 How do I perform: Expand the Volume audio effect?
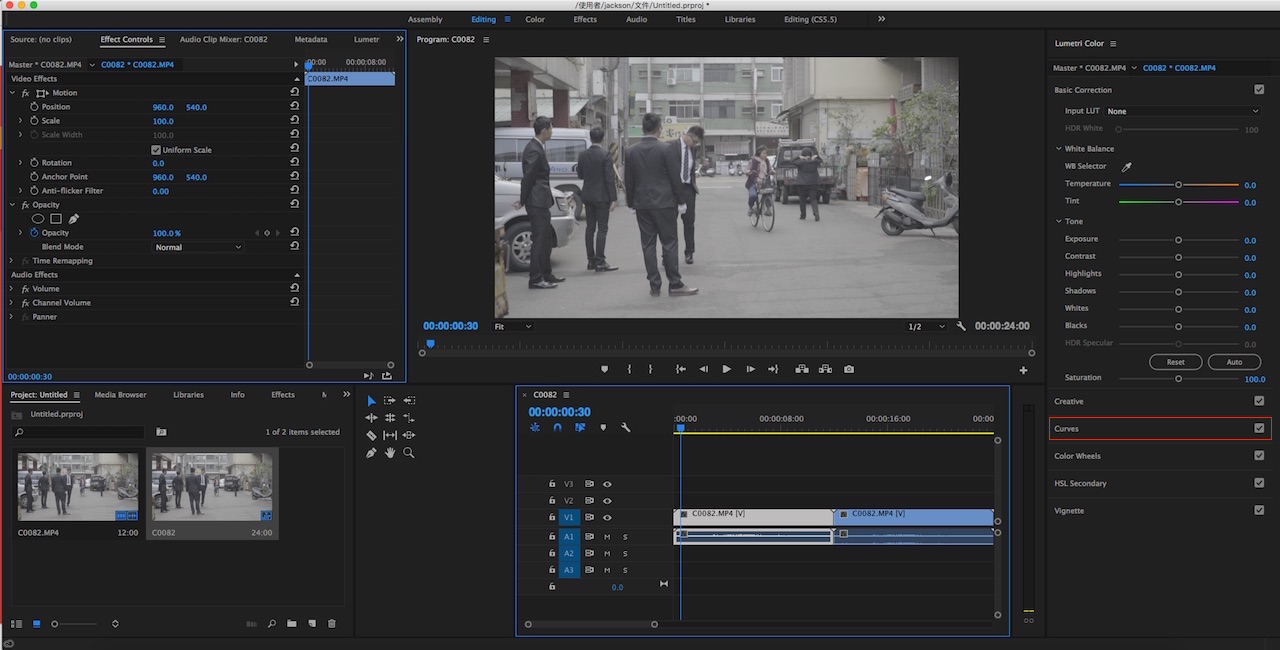[12, 289]
